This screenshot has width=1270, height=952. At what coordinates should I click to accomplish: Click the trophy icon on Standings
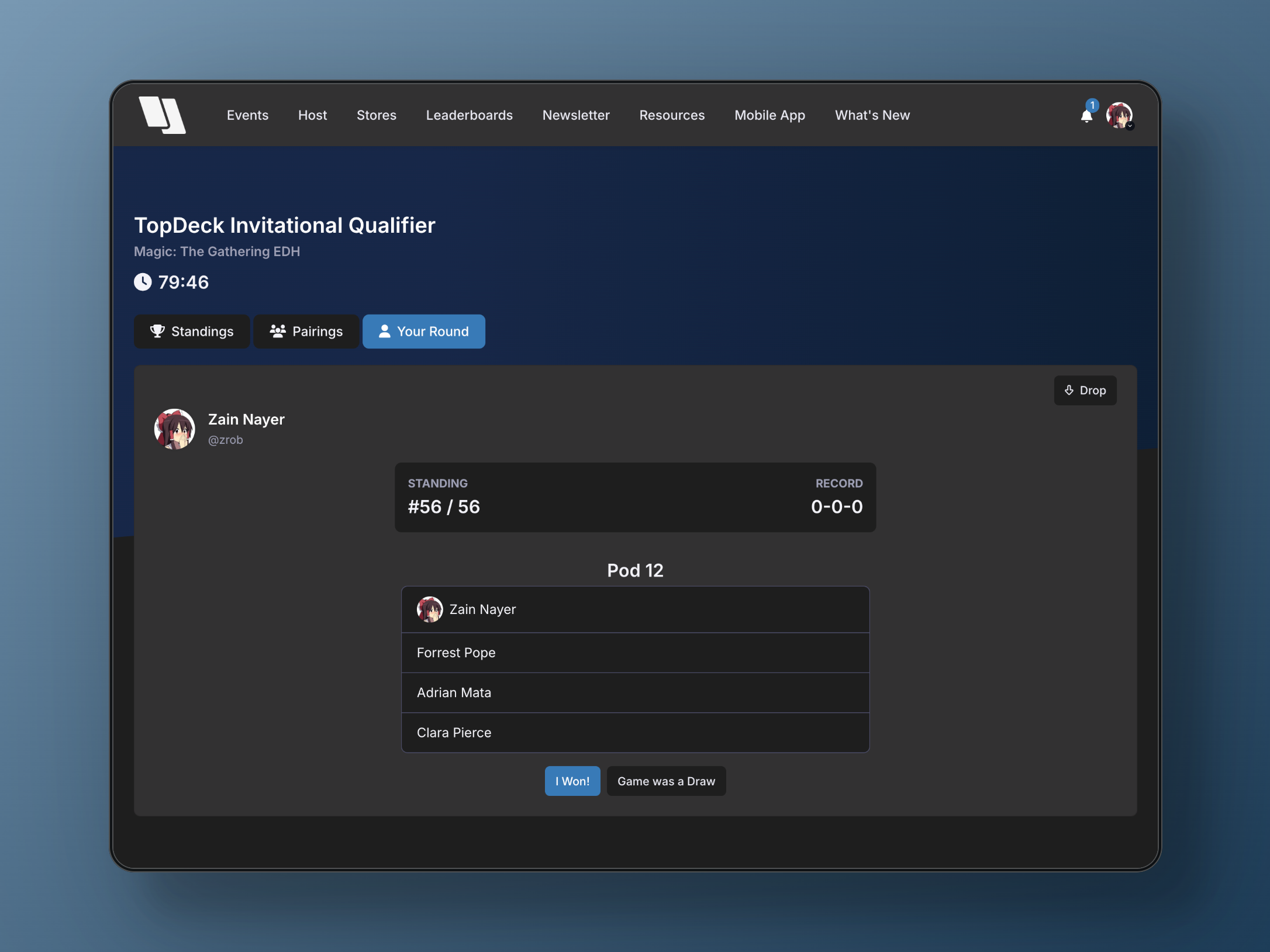157,331
